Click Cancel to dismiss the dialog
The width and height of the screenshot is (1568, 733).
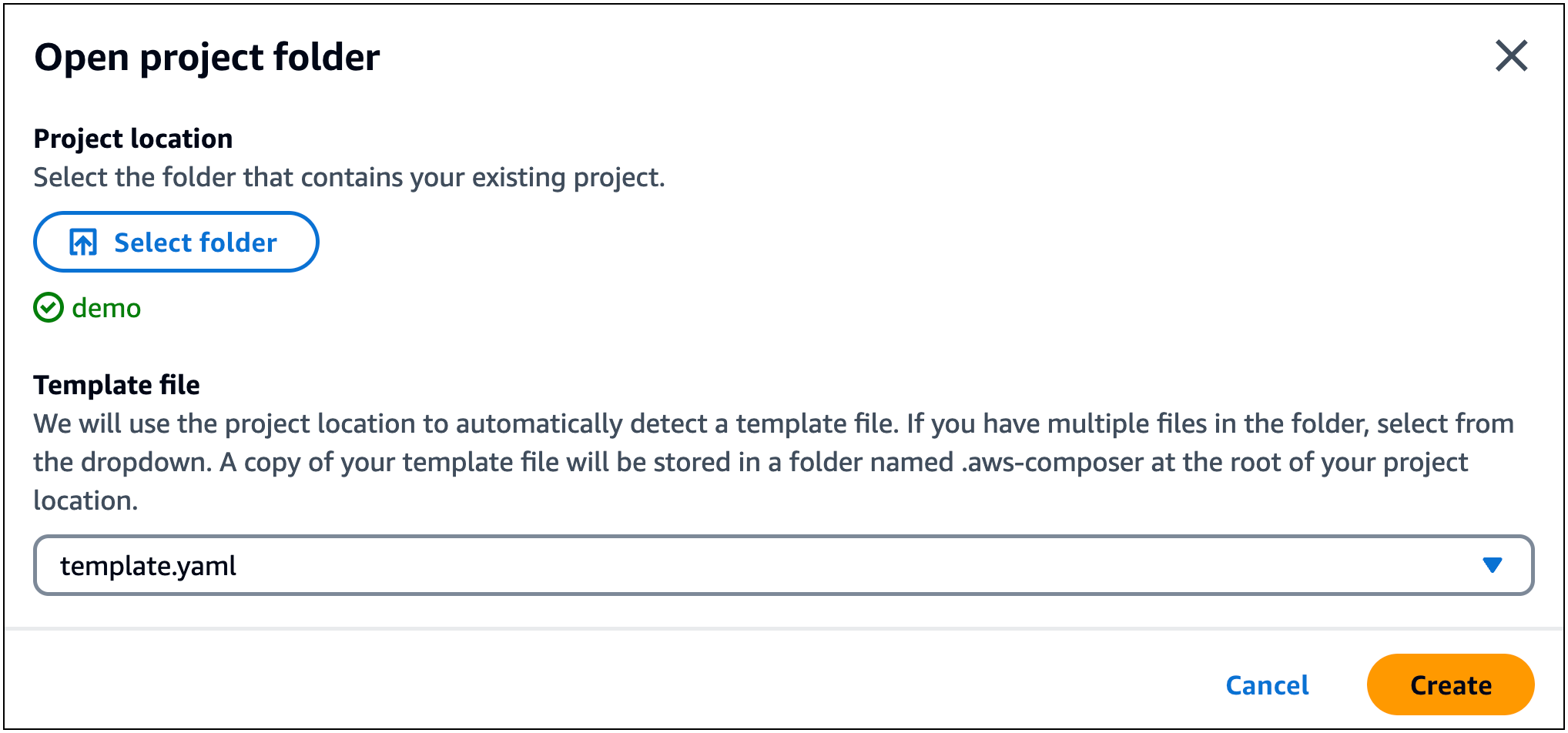[1266, 684]
